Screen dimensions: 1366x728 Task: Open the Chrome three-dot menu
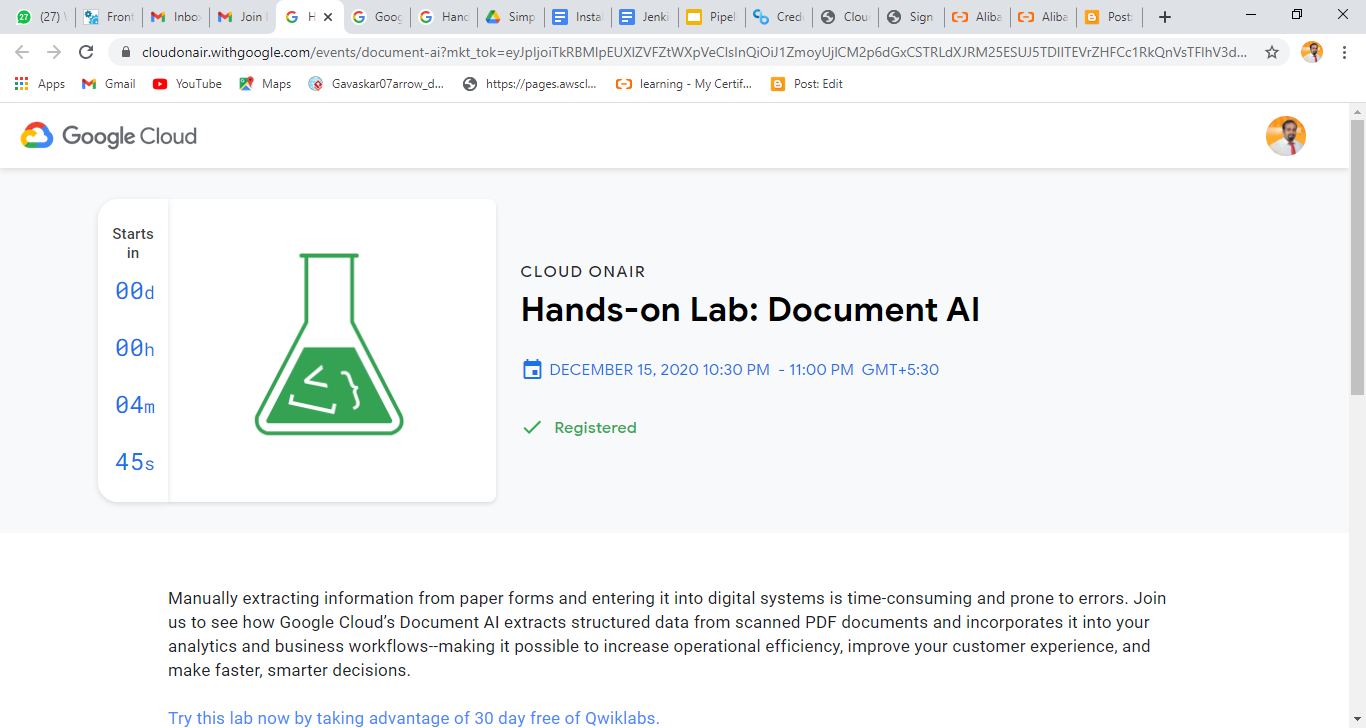pyautogui.click(x=1345, y=52)
